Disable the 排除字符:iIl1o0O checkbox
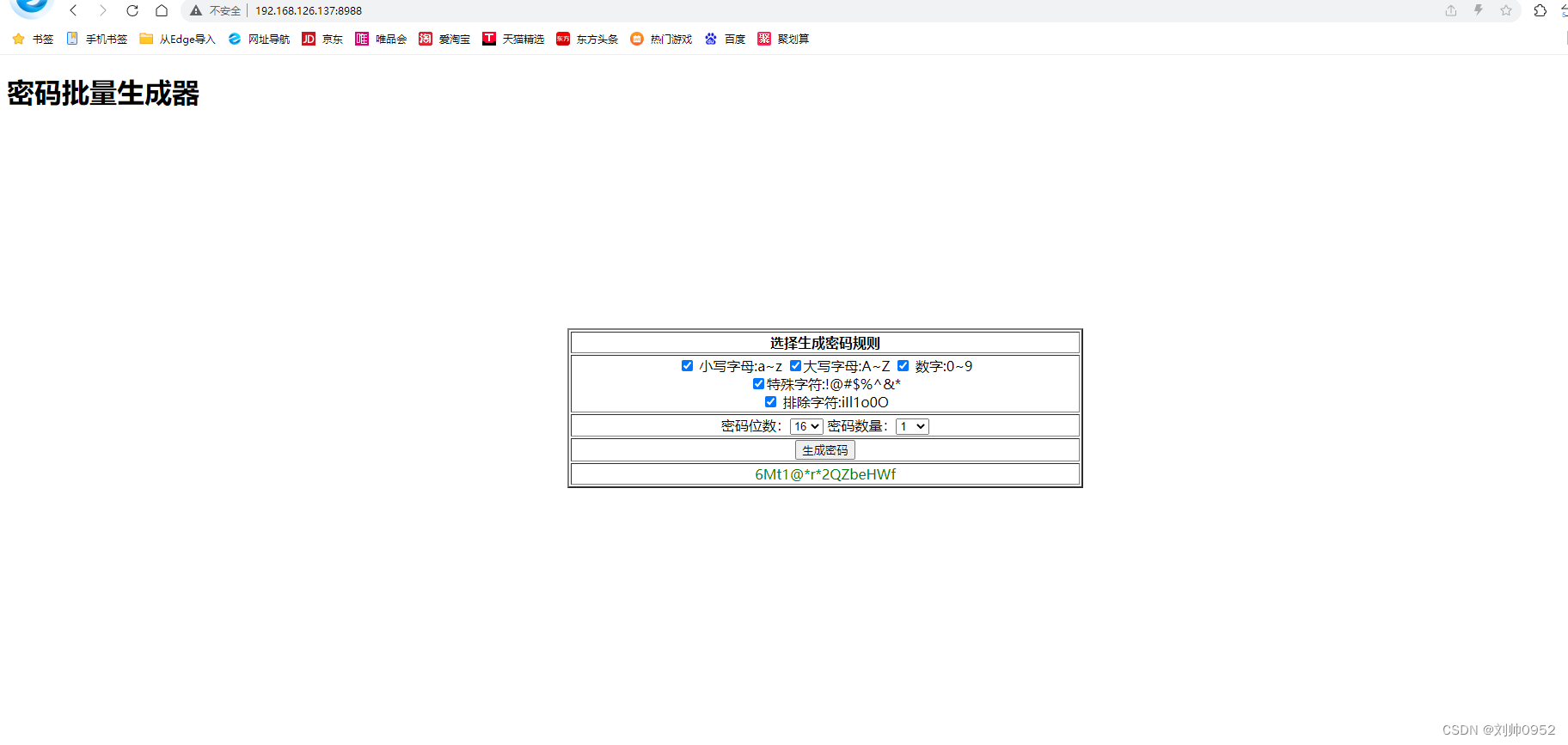 [x=770, y=402]
